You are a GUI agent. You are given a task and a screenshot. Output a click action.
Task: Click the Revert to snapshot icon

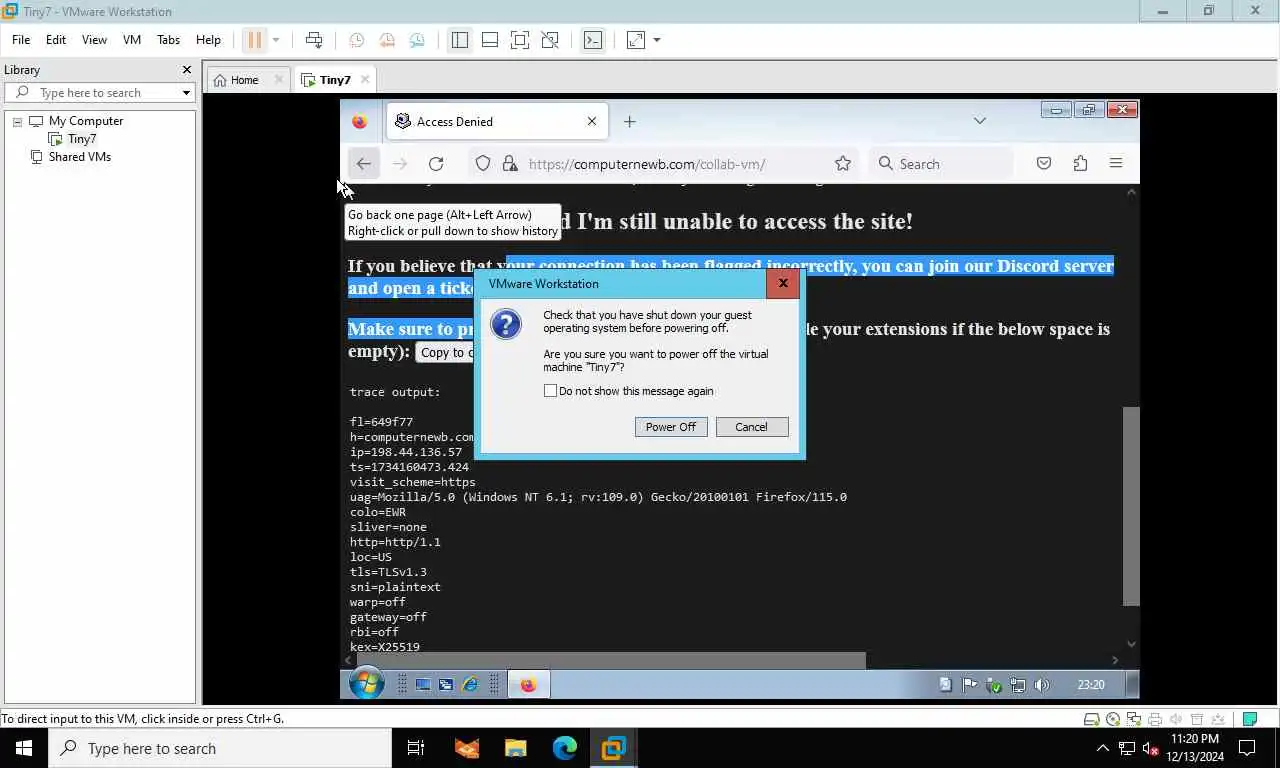386,40
